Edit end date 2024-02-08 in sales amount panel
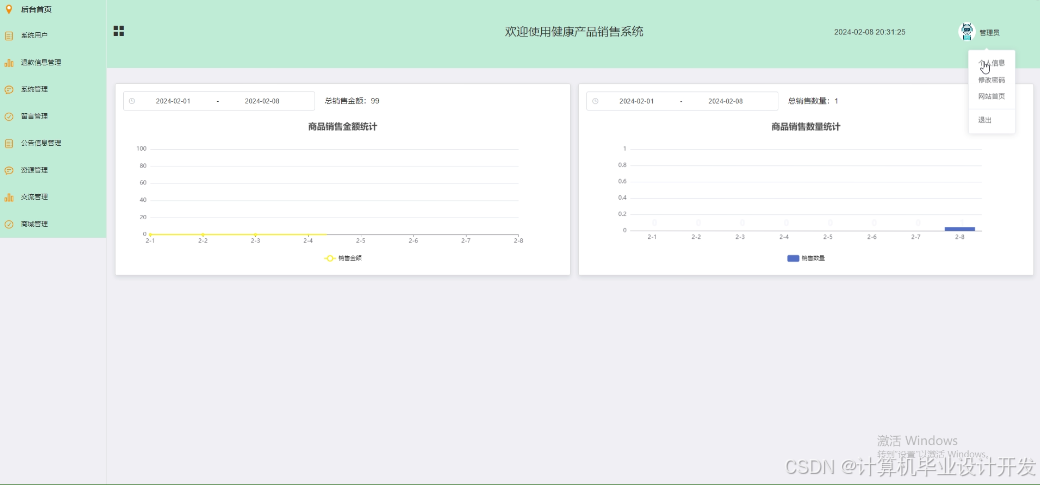Viewport: 1040px width, 485px height. pos(262,102)
